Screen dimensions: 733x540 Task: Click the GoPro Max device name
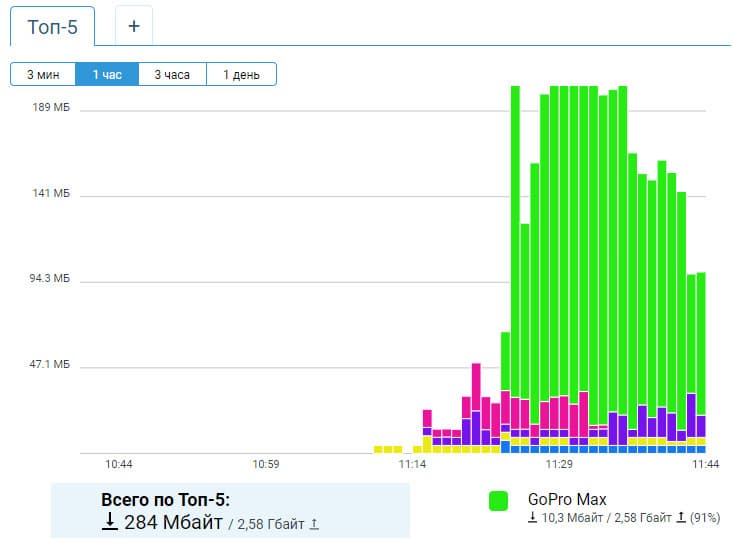567,499
